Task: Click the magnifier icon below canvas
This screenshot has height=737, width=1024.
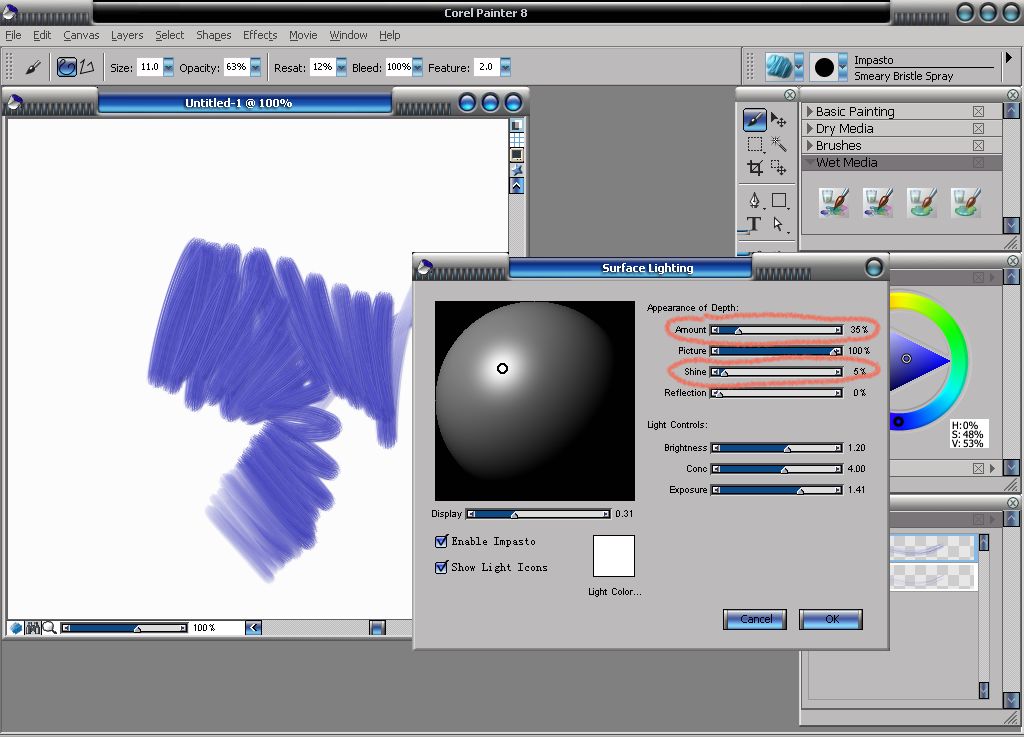Action: point(50,627)
